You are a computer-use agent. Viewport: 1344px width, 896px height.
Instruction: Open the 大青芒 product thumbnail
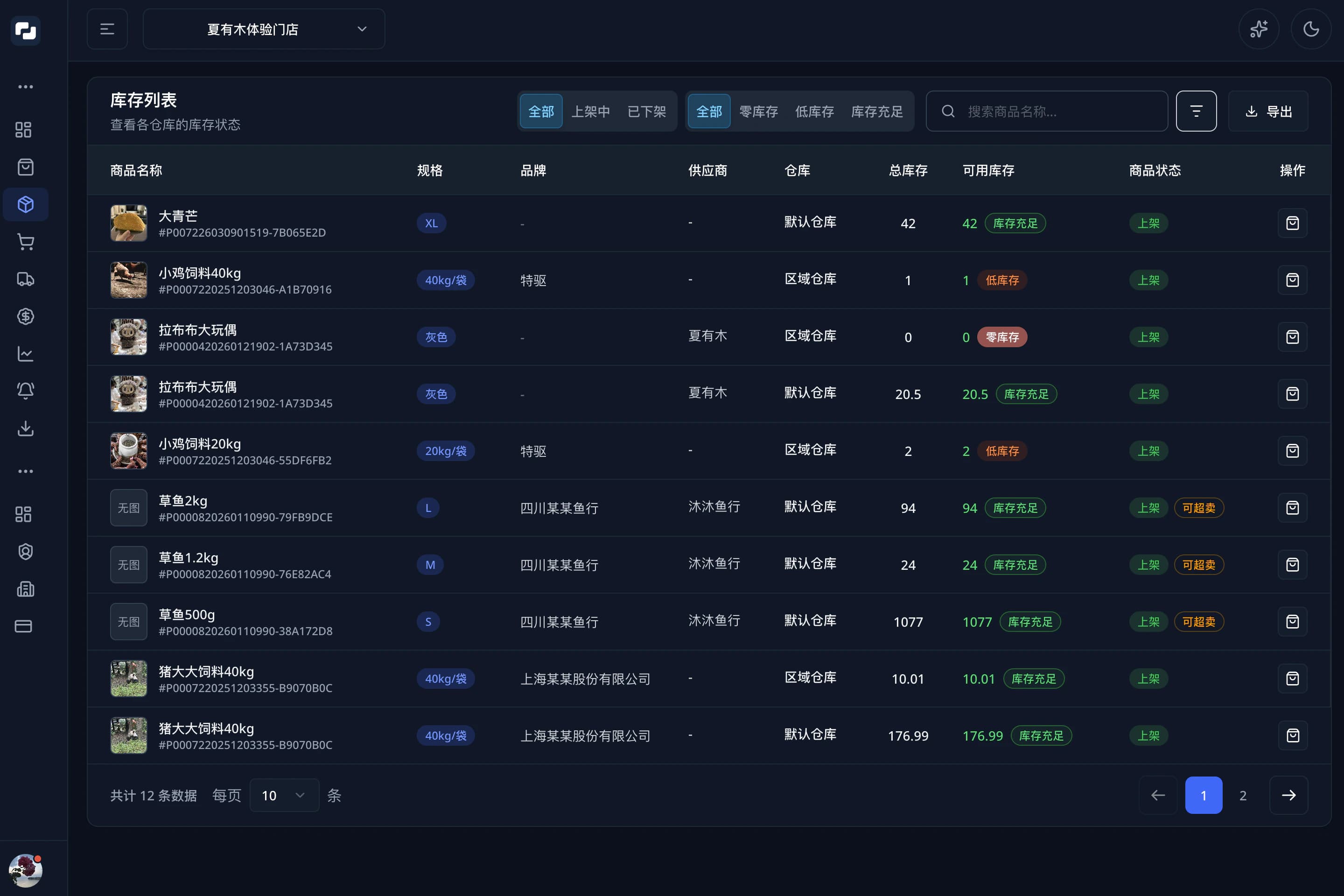coord(129,223)
